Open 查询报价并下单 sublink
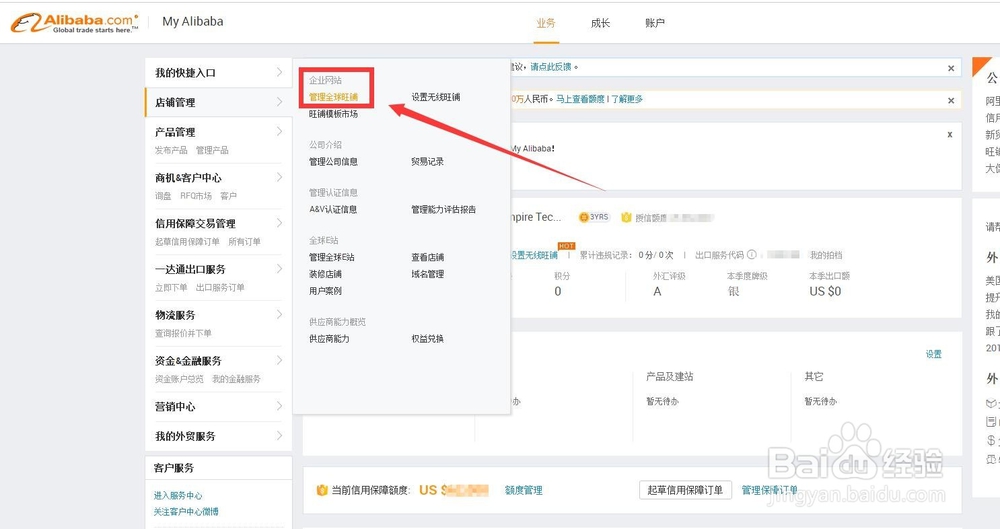 pos(183,333)
